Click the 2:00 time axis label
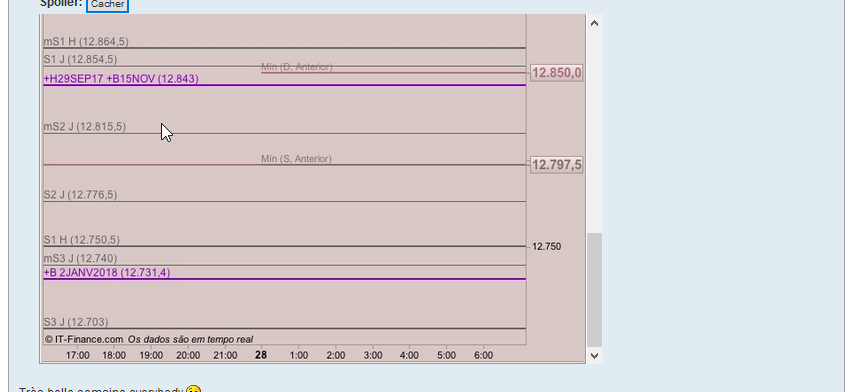 coord(336,356)
